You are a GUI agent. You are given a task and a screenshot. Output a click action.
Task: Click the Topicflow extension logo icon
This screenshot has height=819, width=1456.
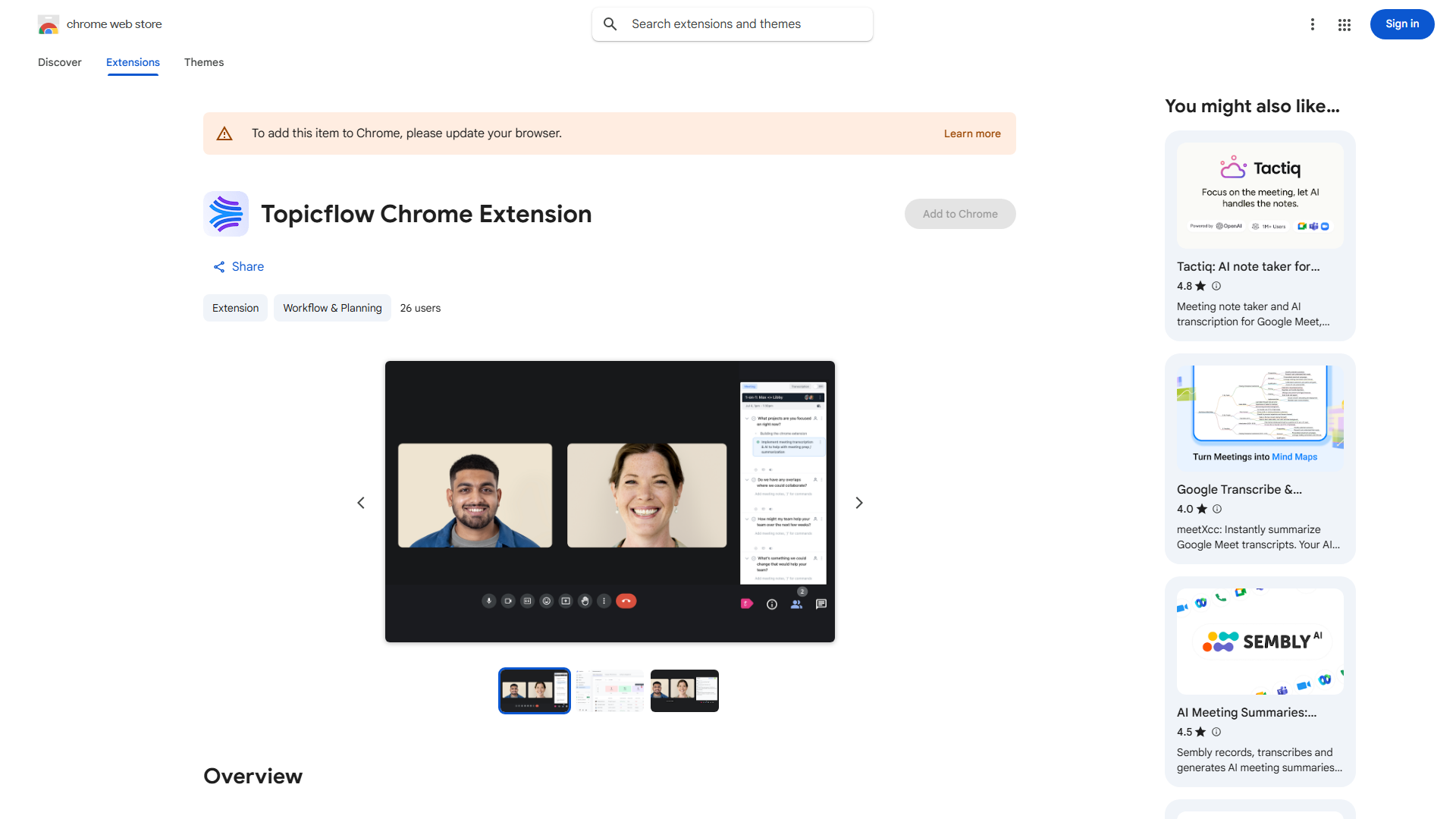pos(226,214)
